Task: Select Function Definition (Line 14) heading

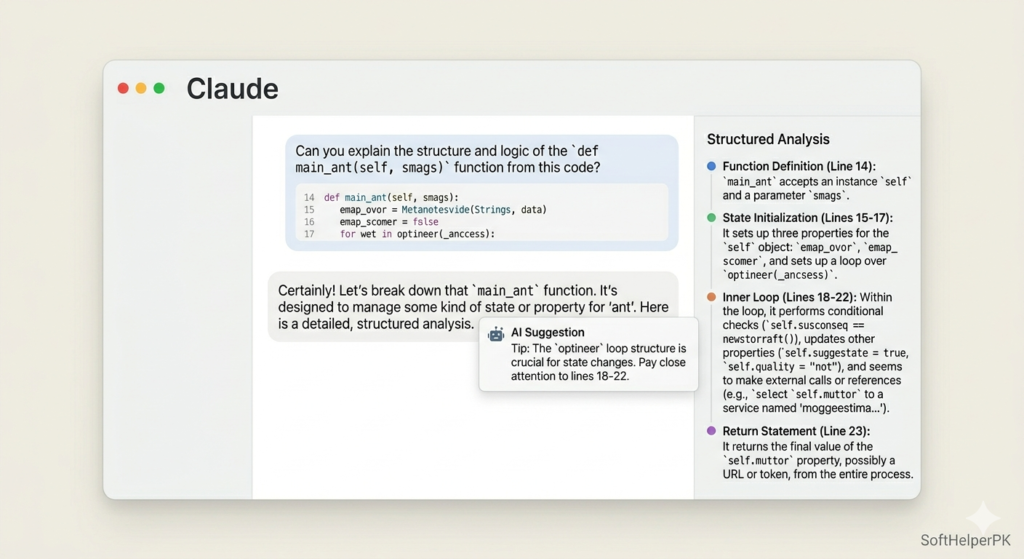Action: (799, 167)
